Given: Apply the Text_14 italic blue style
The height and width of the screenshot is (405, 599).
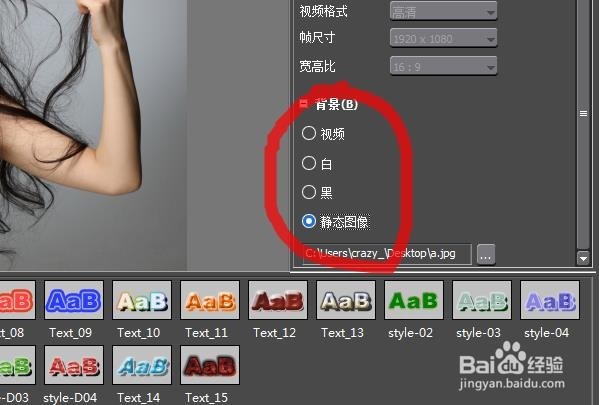Looking at the screenshot, I should click(142, 365).
